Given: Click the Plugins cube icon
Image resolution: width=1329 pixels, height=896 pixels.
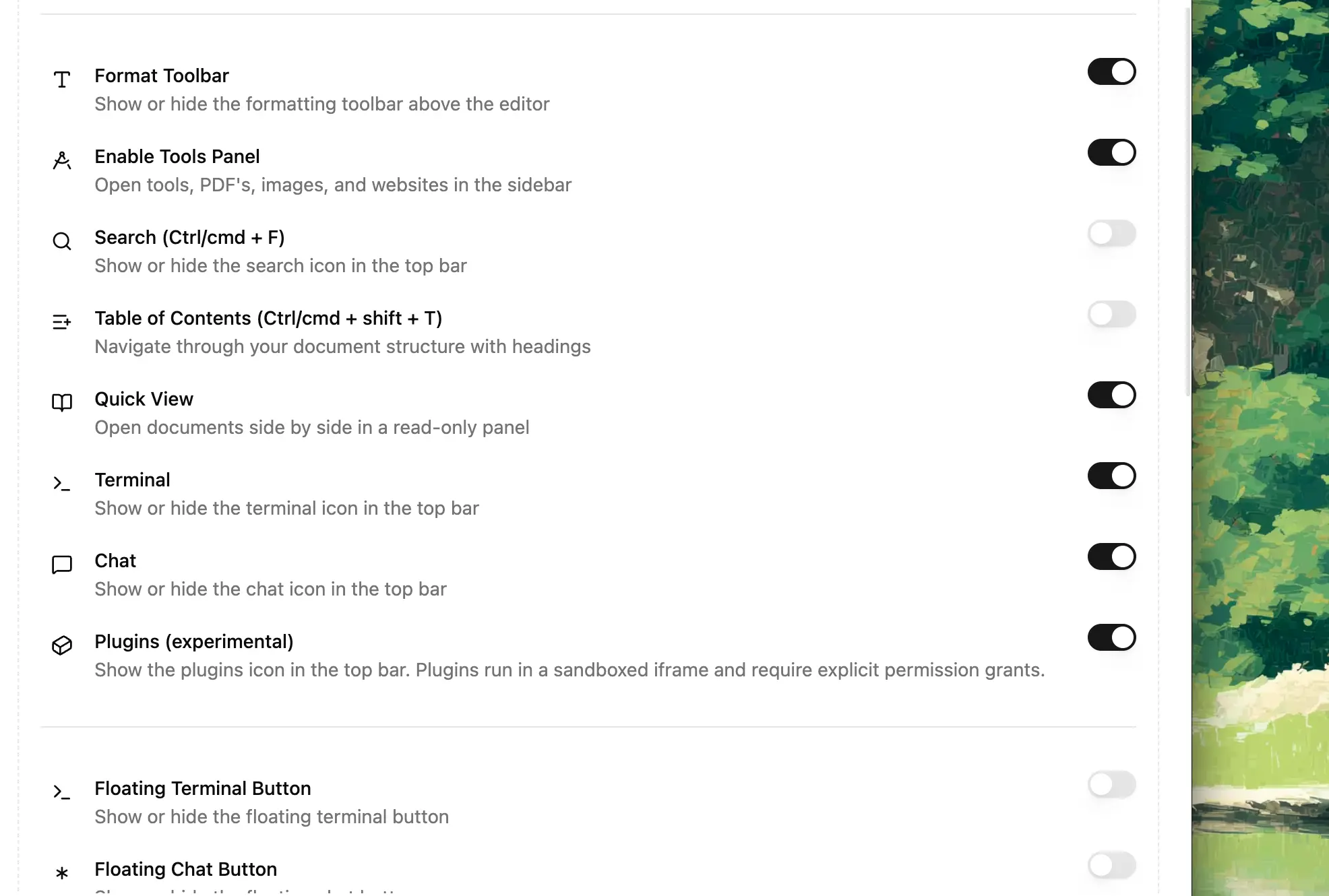Looking at the screenshot, I should [62, 645].
